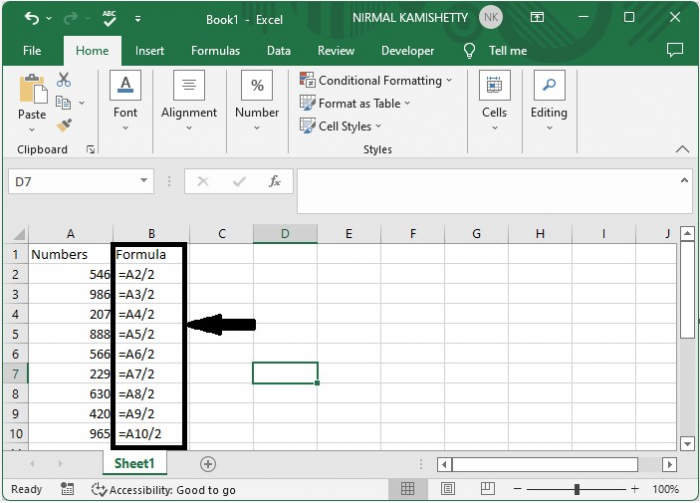
Task: Select cell with formula =A2/2
Action: (x=148, y=274)
